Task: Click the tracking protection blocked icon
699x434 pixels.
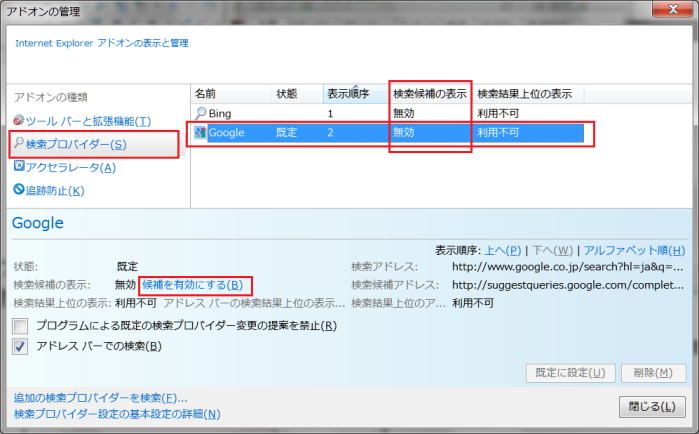Action: coord(19,189)
